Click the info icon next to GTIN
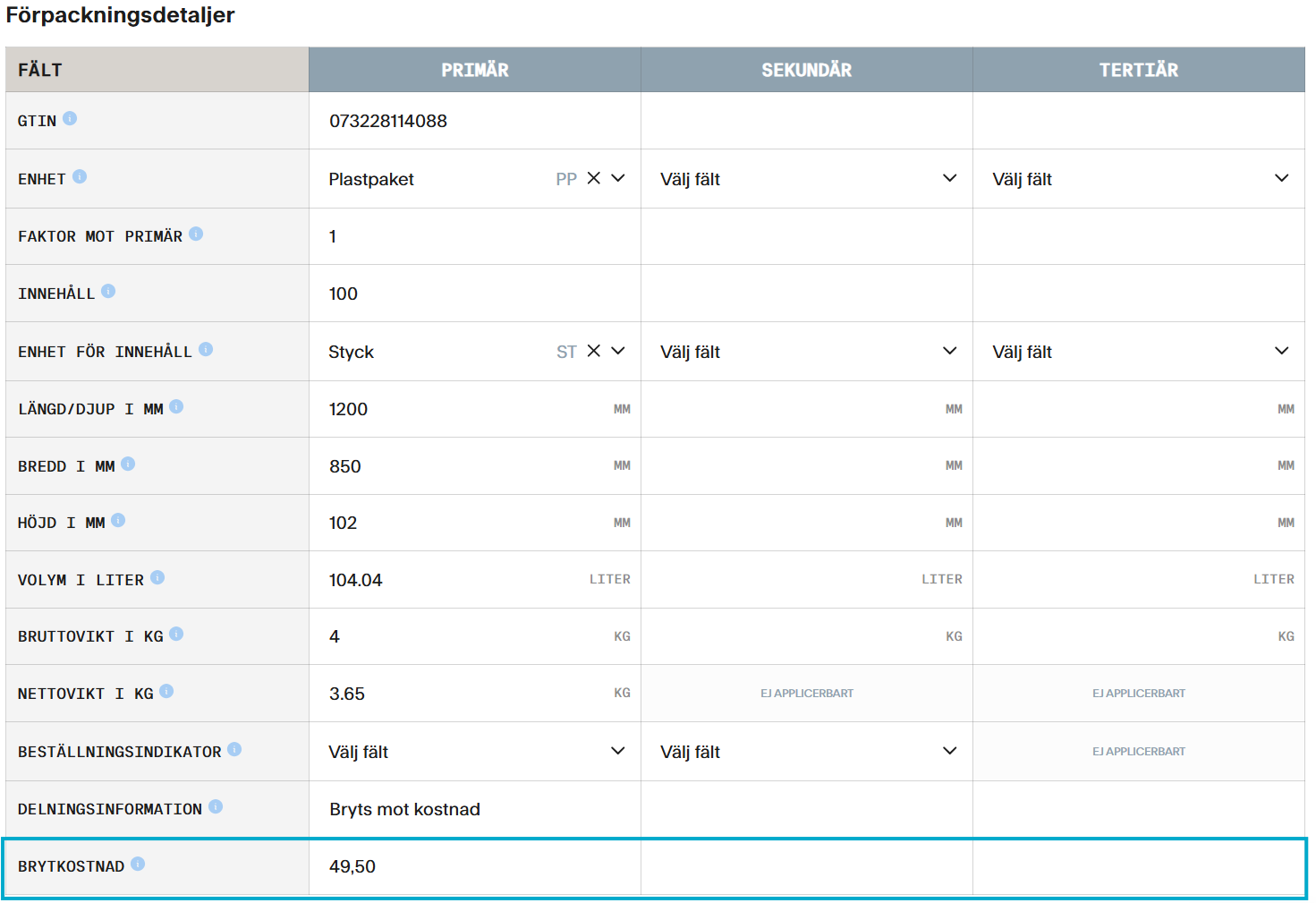The image size is (1316, 903). (70, 118)
